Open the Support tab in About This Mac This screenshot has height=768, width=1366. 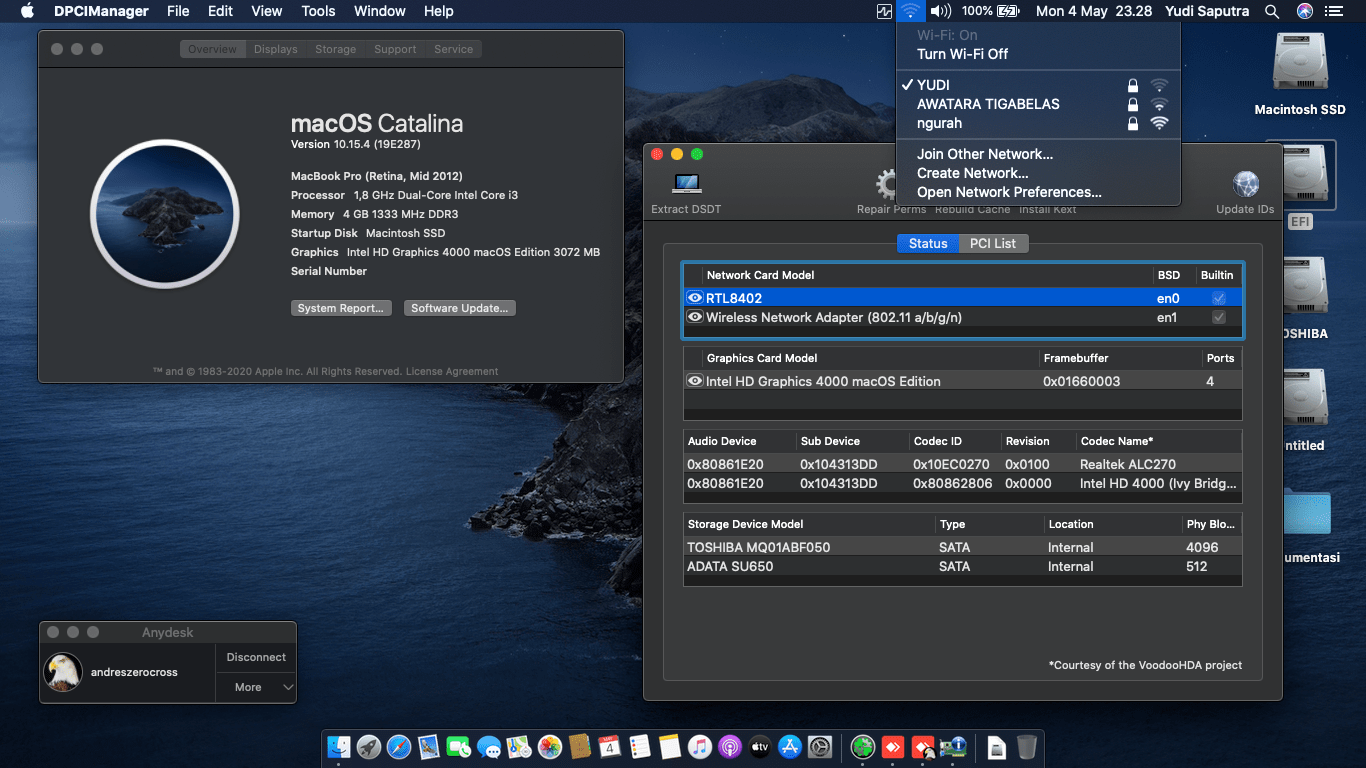tap(395, 49)
